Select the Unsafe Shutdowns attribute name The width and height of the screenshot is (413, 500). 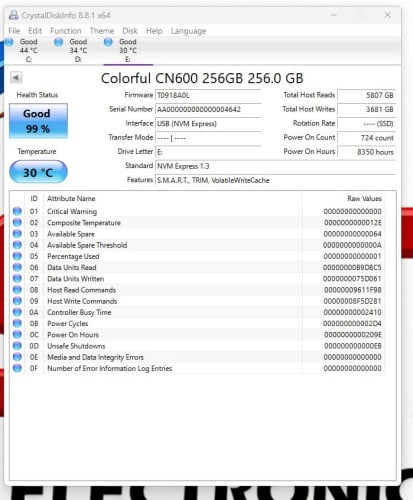pyautogui.click(x=76, y=346)
